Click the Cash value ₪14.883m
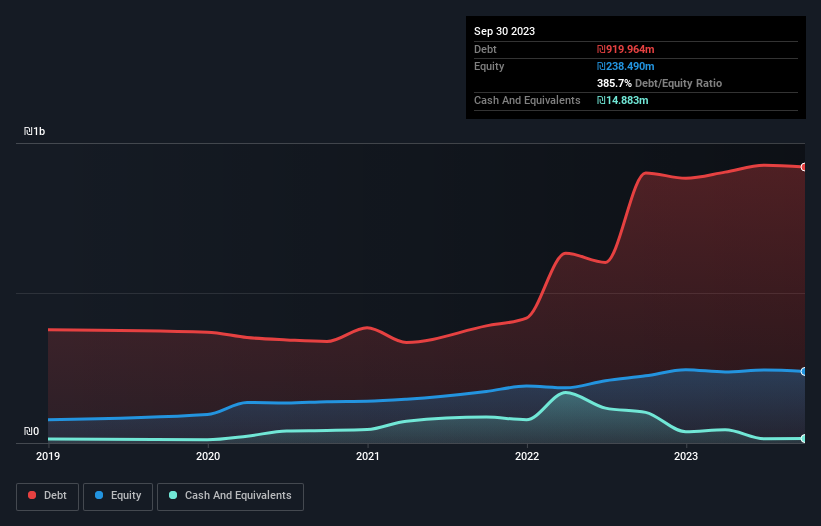 tap(623, 100)
